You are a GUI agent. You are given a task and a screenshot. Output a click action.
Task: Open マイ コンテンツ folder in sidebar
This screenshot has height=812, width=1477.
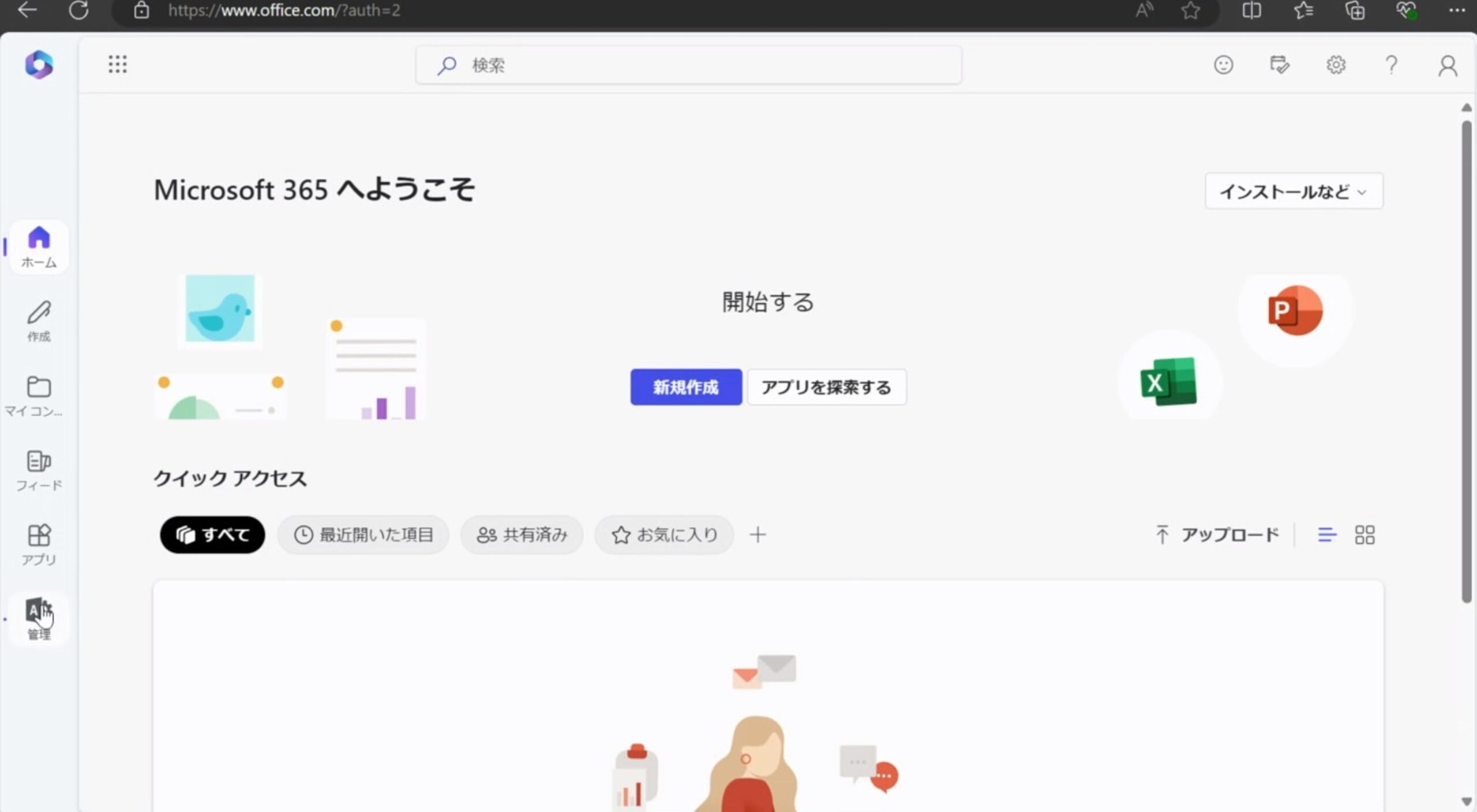[39, 395]
